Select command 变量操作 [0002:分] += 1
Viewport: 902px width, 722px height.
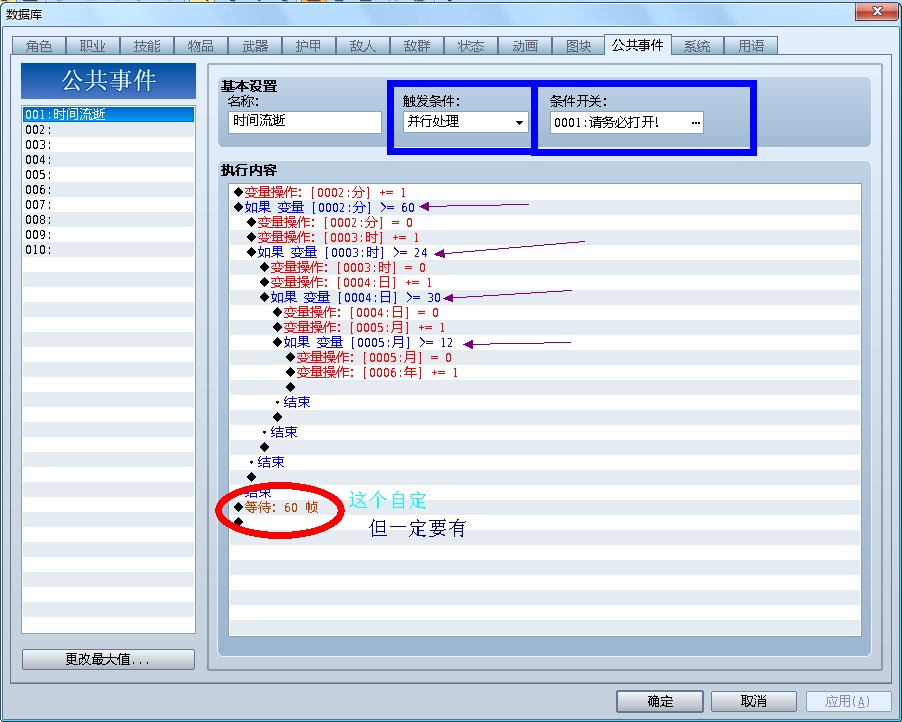click(x=545, y=192)
